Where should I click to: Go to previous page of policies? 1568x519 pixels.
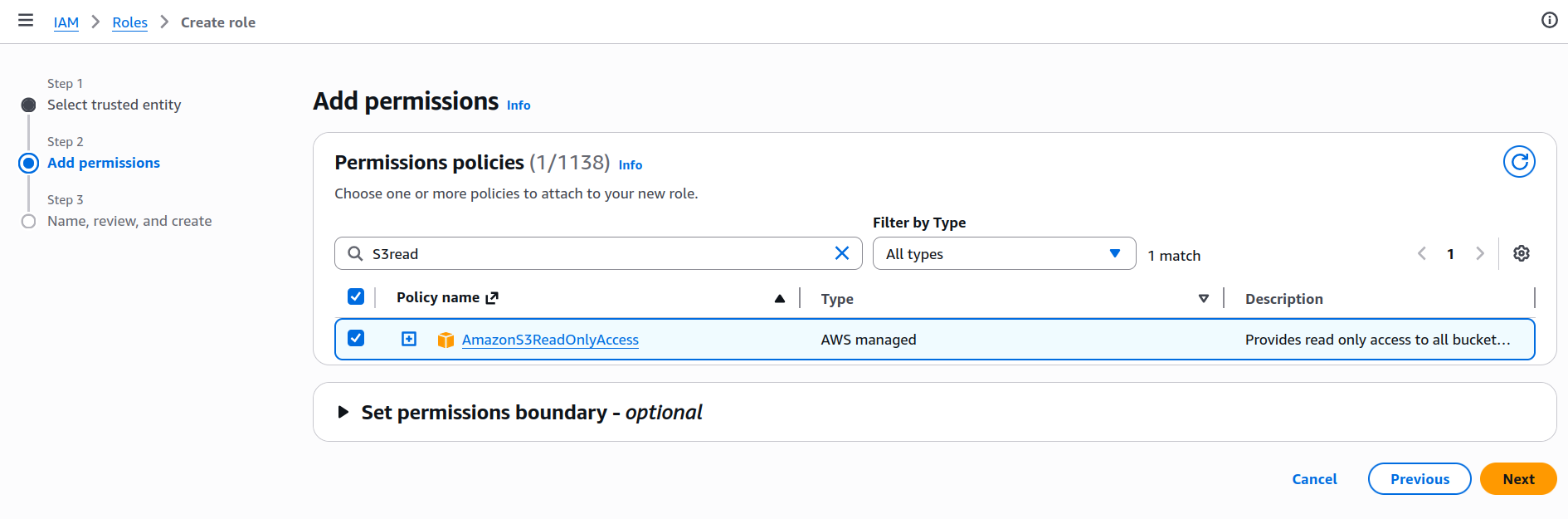pos(1422,254)
